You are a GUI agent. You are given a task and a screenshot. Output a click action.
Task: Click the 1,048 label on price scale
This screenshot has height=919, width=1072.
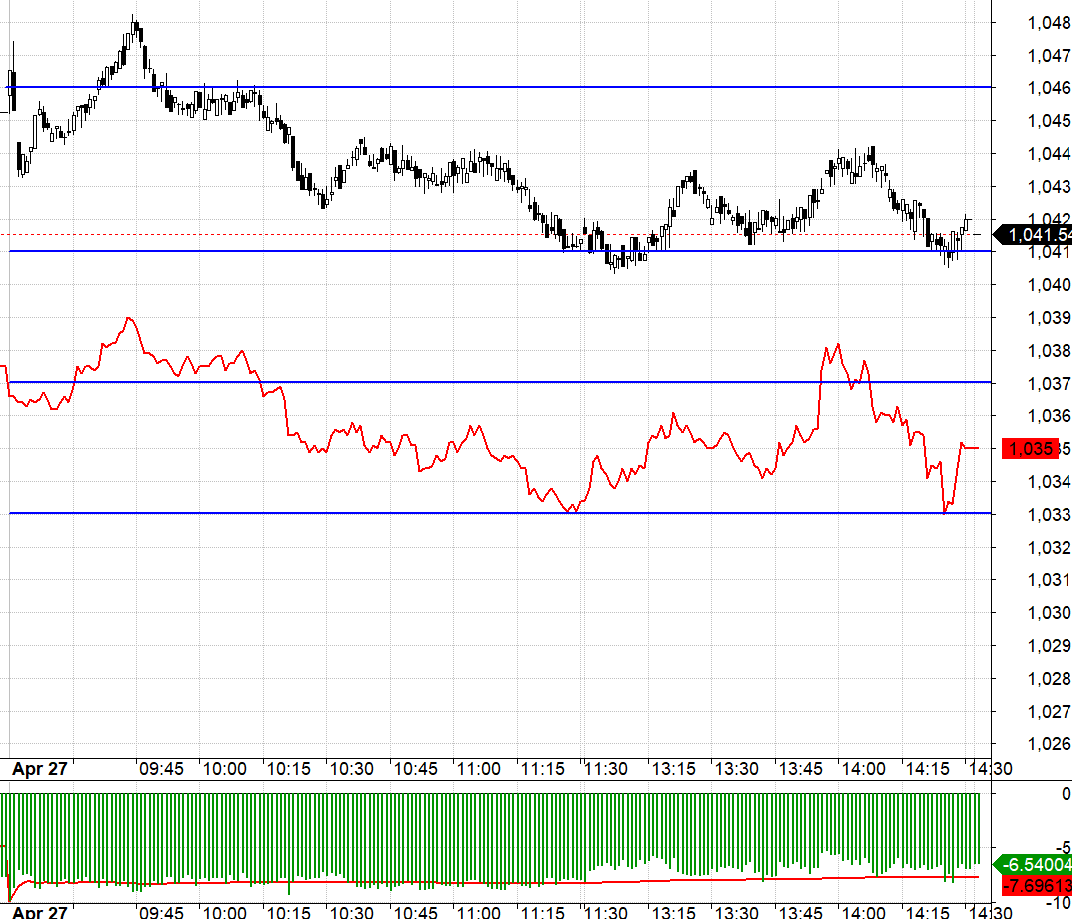click(1049, 23)
